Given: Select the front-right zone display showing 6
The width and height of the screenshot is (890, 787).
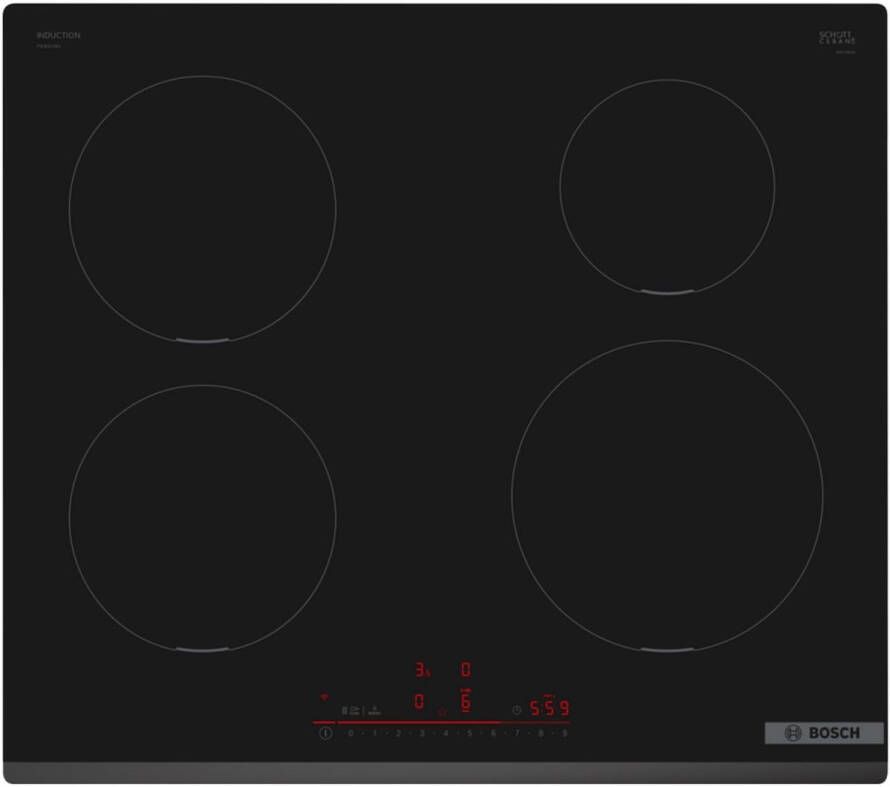Looking at the screenshot, I should 465,702.
